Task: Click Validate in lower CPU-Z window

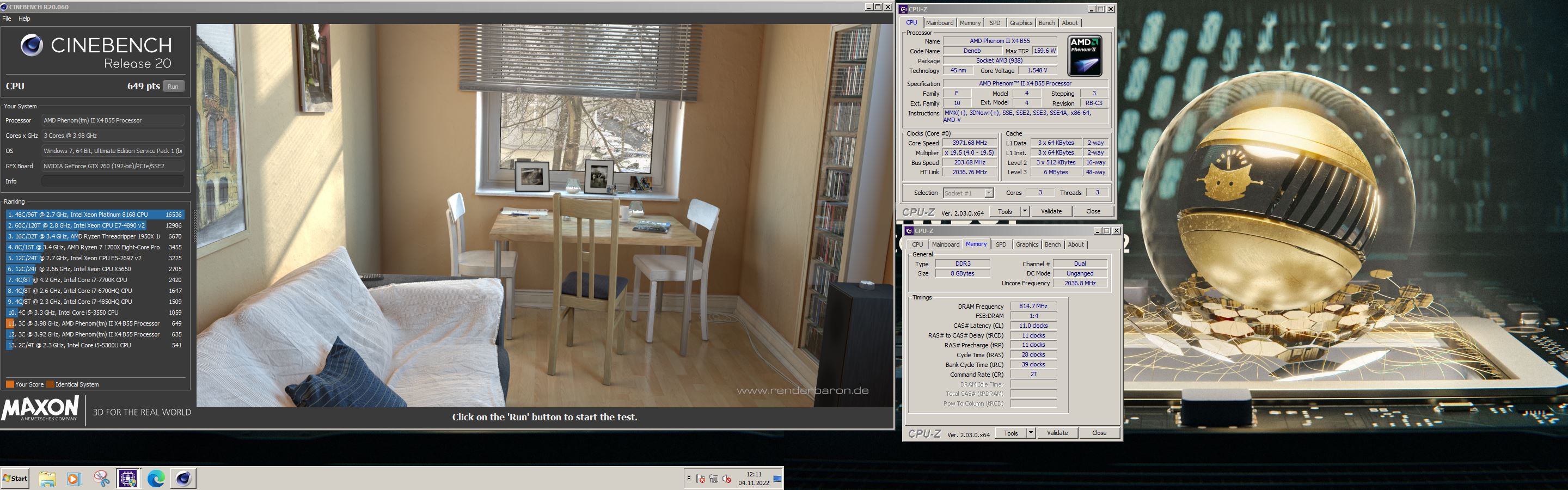Action: (x=1057, y=433)
